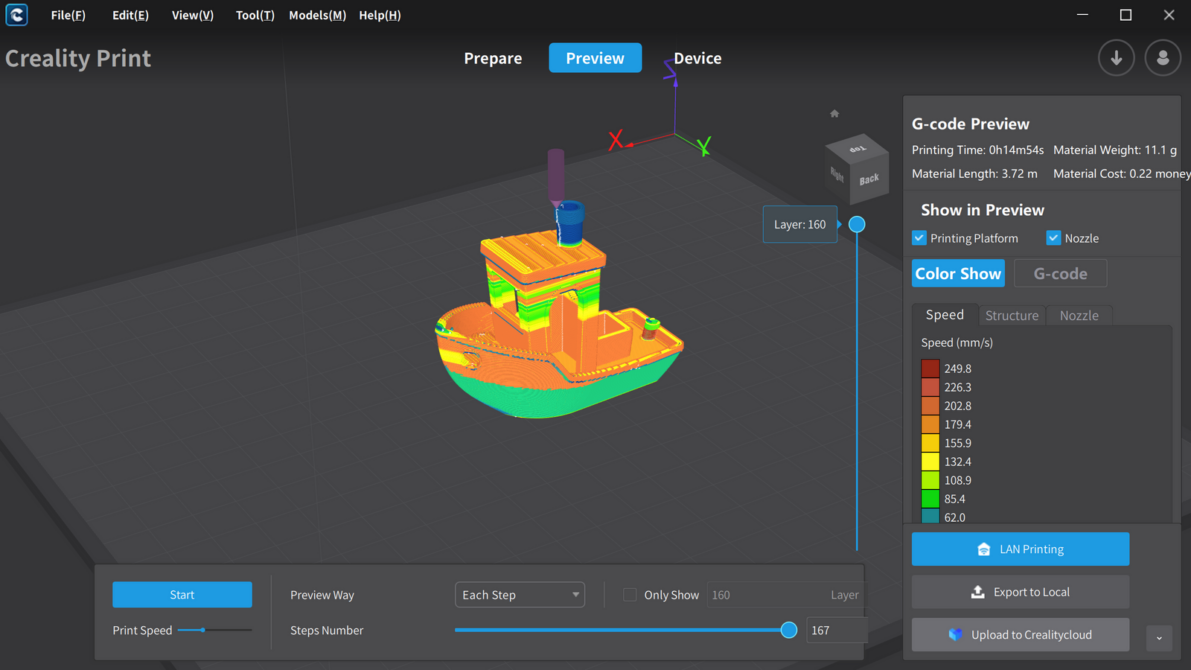Switch to the Structure tab
1191x670 pixels.
[x=1011, y=315]
